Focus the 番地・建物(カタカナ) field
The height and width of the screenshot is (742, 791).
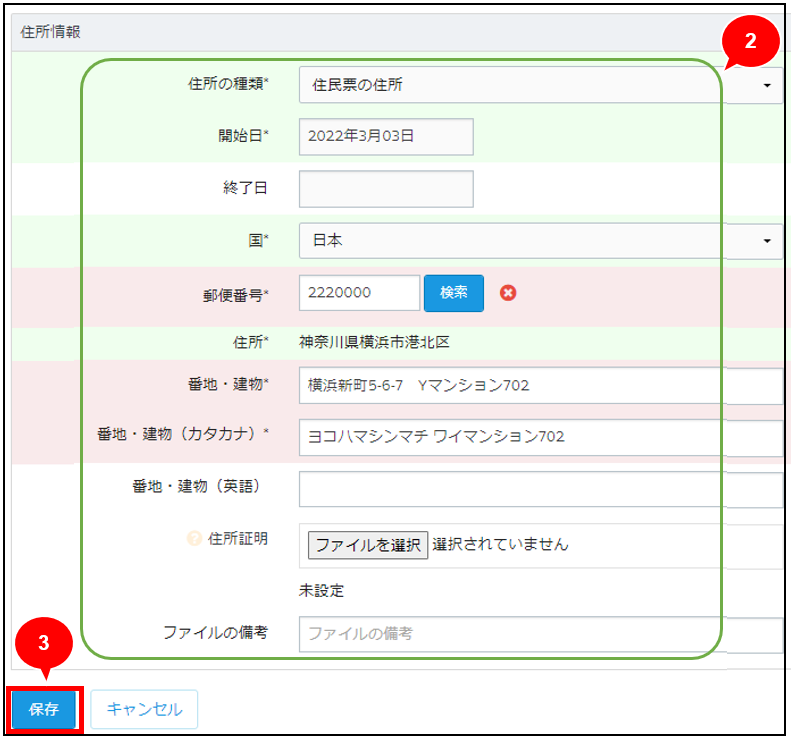click(x=540, y=437)
